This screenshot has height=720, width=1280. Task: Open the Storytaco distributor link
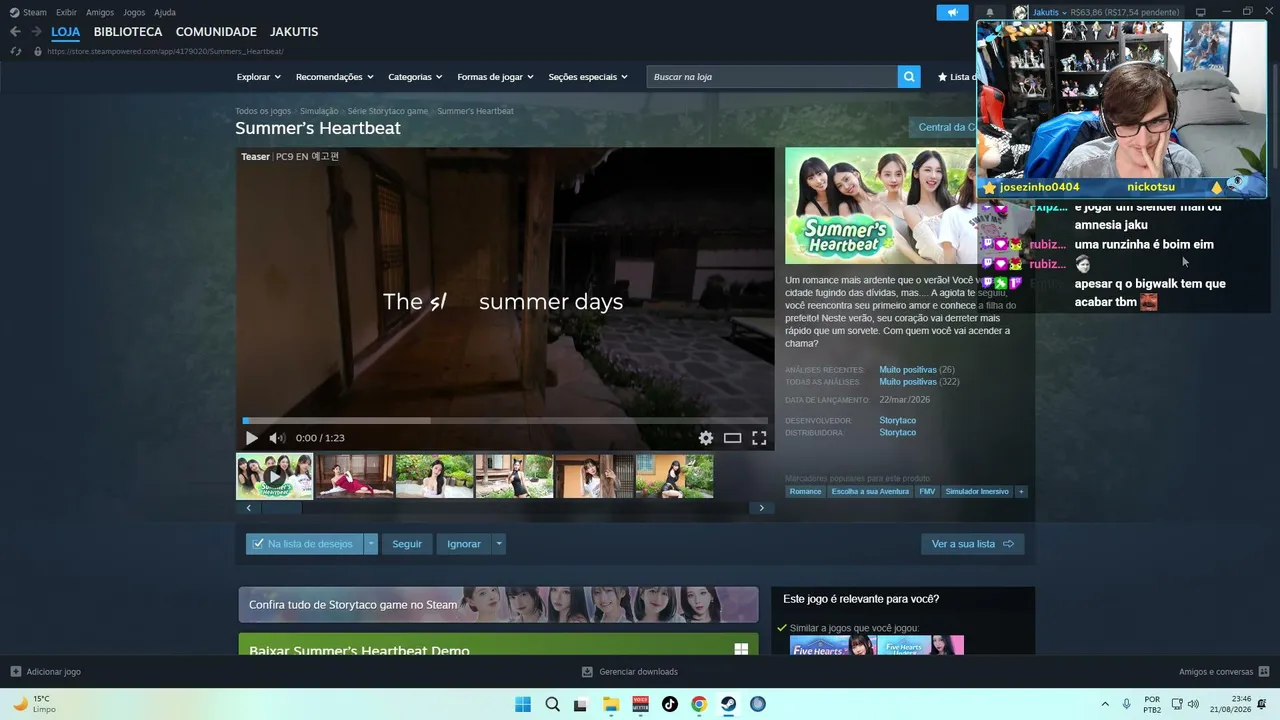click(x=898, y=433)
